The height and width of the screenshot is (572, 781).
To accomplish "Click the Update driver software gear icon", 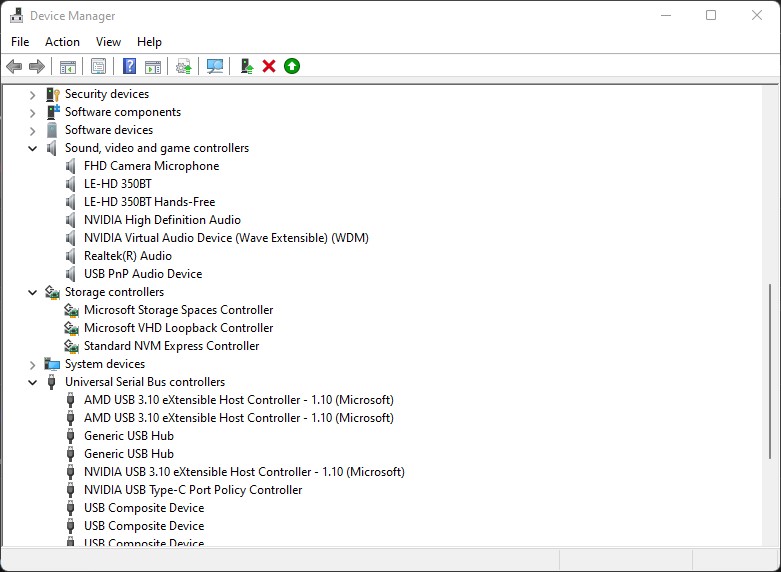I will pos(183,66).
